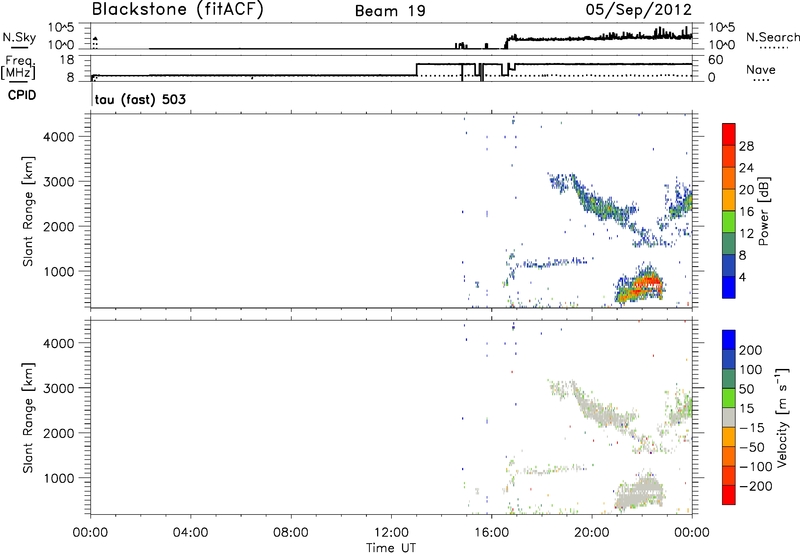Viewport: 800px width, 554px height.
Task: Click the "Time UT" axis title
Action: [391, 547]
